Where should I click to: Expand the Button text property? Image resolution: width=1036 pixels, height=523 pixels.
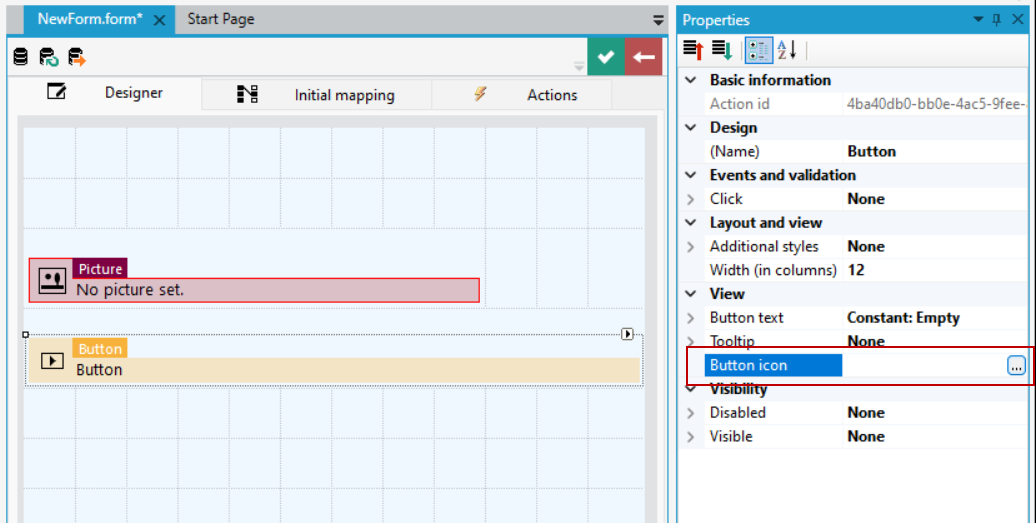pos(691,318)
